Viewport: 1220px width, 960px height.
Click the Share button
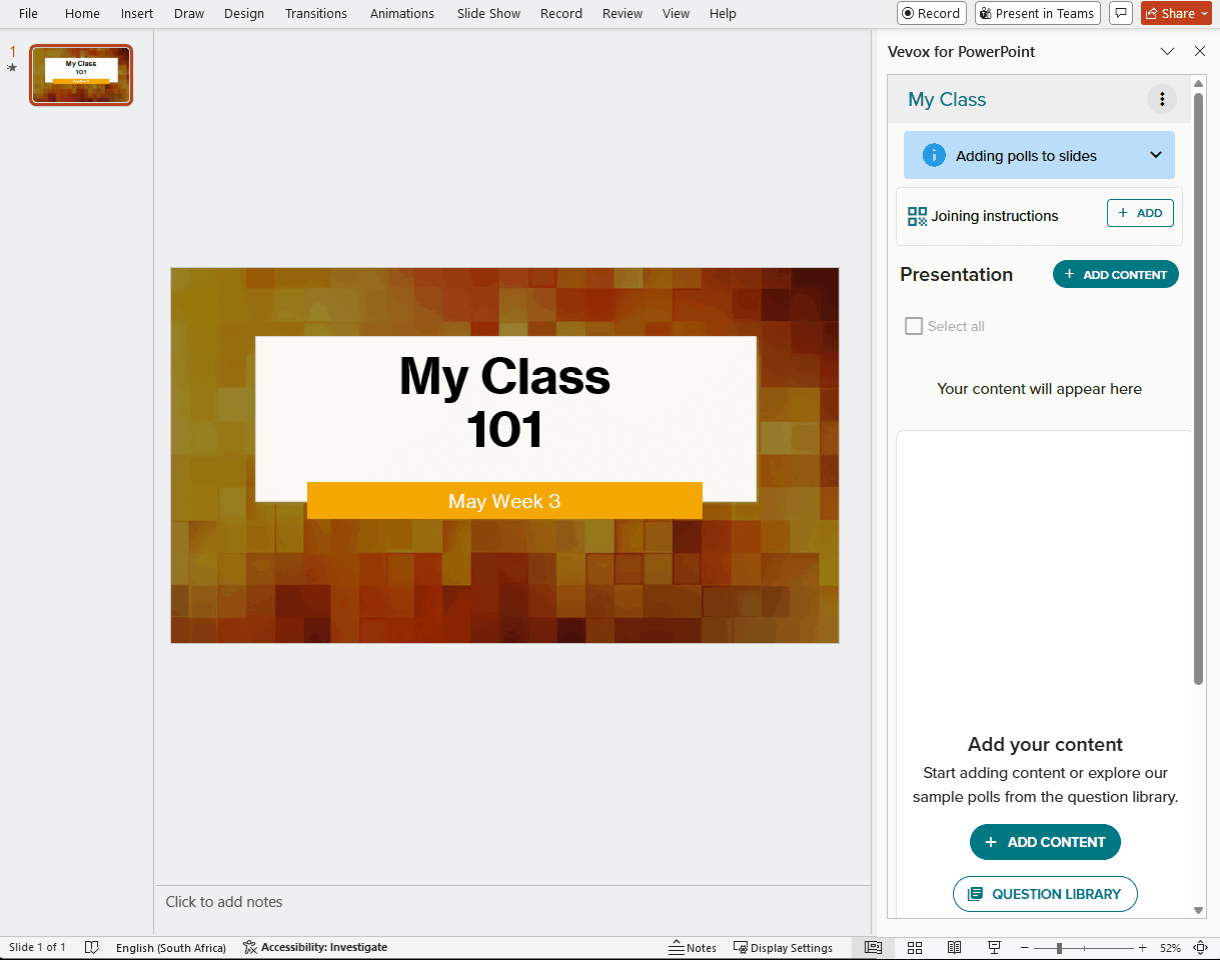pyautogui.click(x=1170, y=13)
